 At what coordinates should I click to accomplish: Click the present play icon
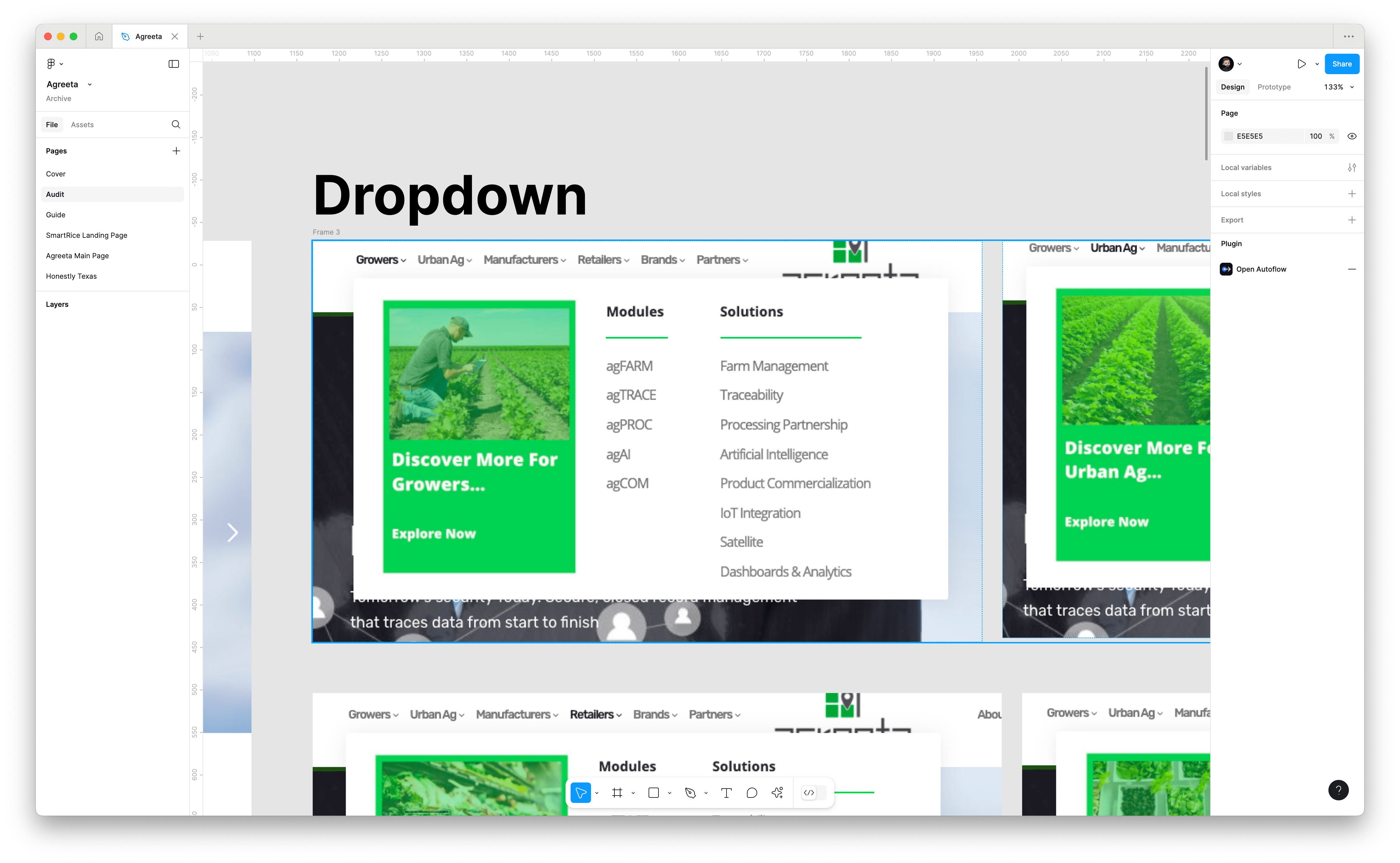1301,64
